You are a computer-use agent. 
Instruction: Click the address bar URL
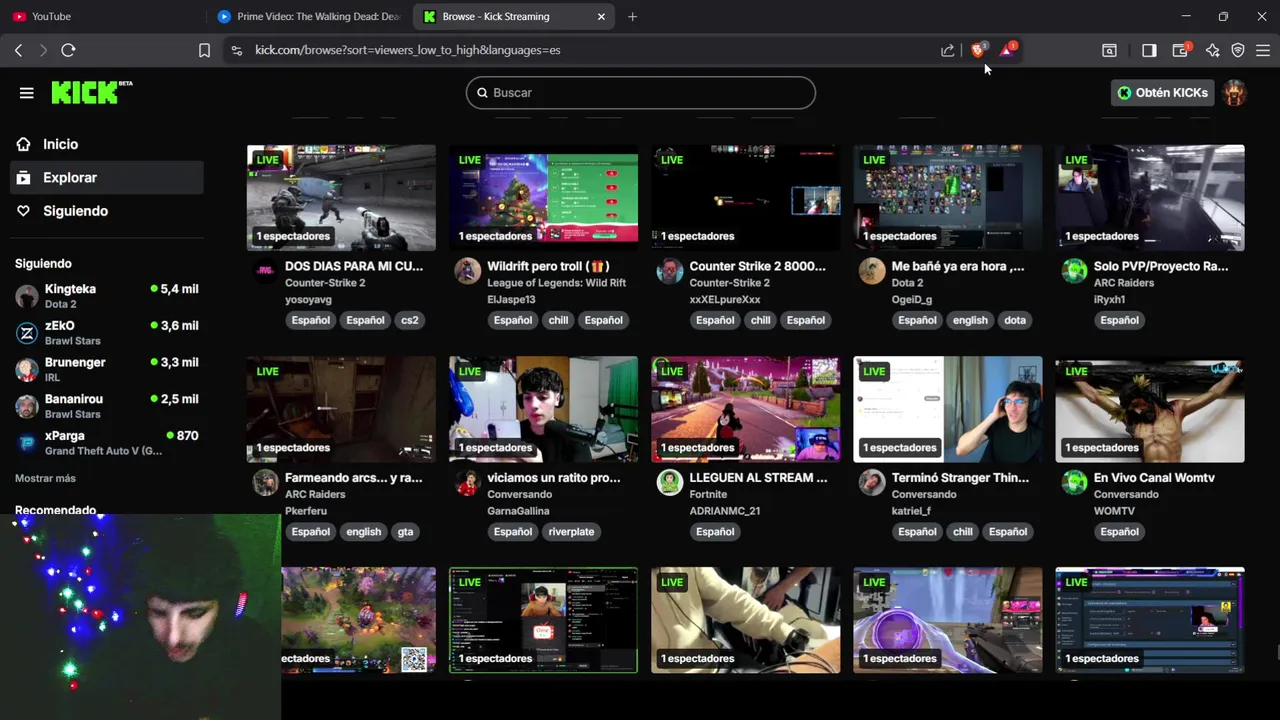[408, 50]
